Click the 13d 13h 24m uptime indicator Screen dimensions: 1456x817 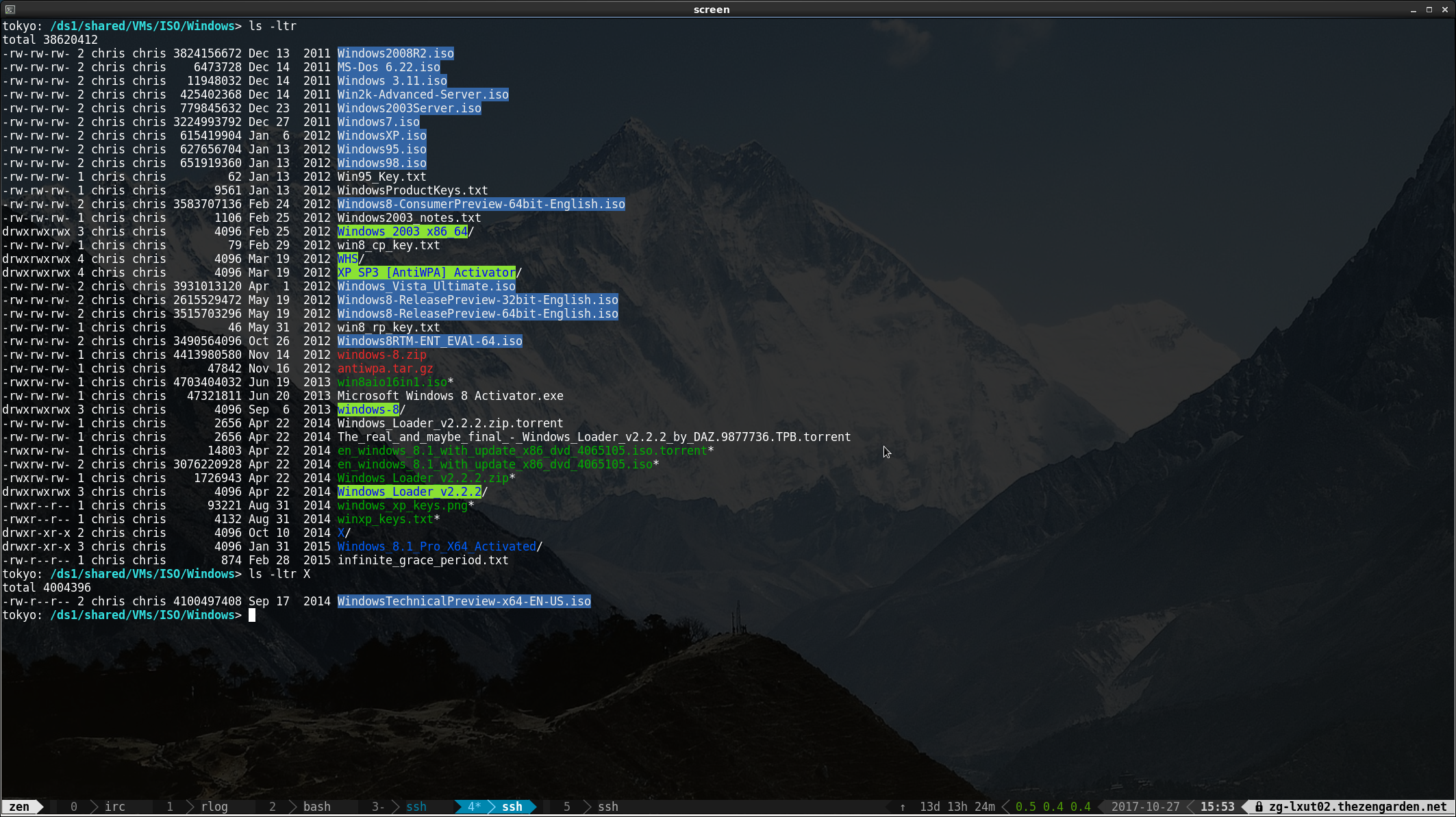(957, 807)
